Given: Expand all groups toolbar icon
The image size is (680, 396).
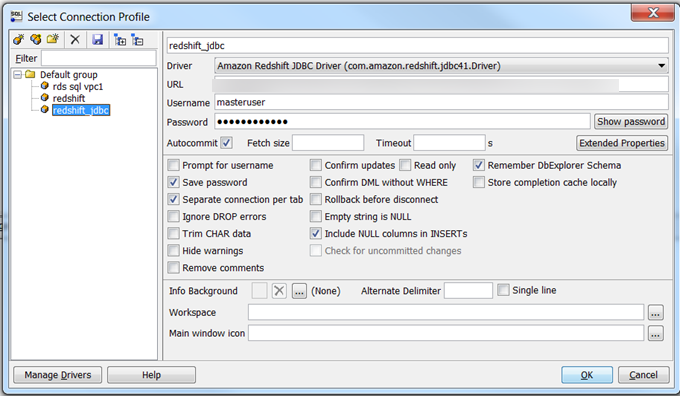Looking at the screenshot, I should [120, 40].
